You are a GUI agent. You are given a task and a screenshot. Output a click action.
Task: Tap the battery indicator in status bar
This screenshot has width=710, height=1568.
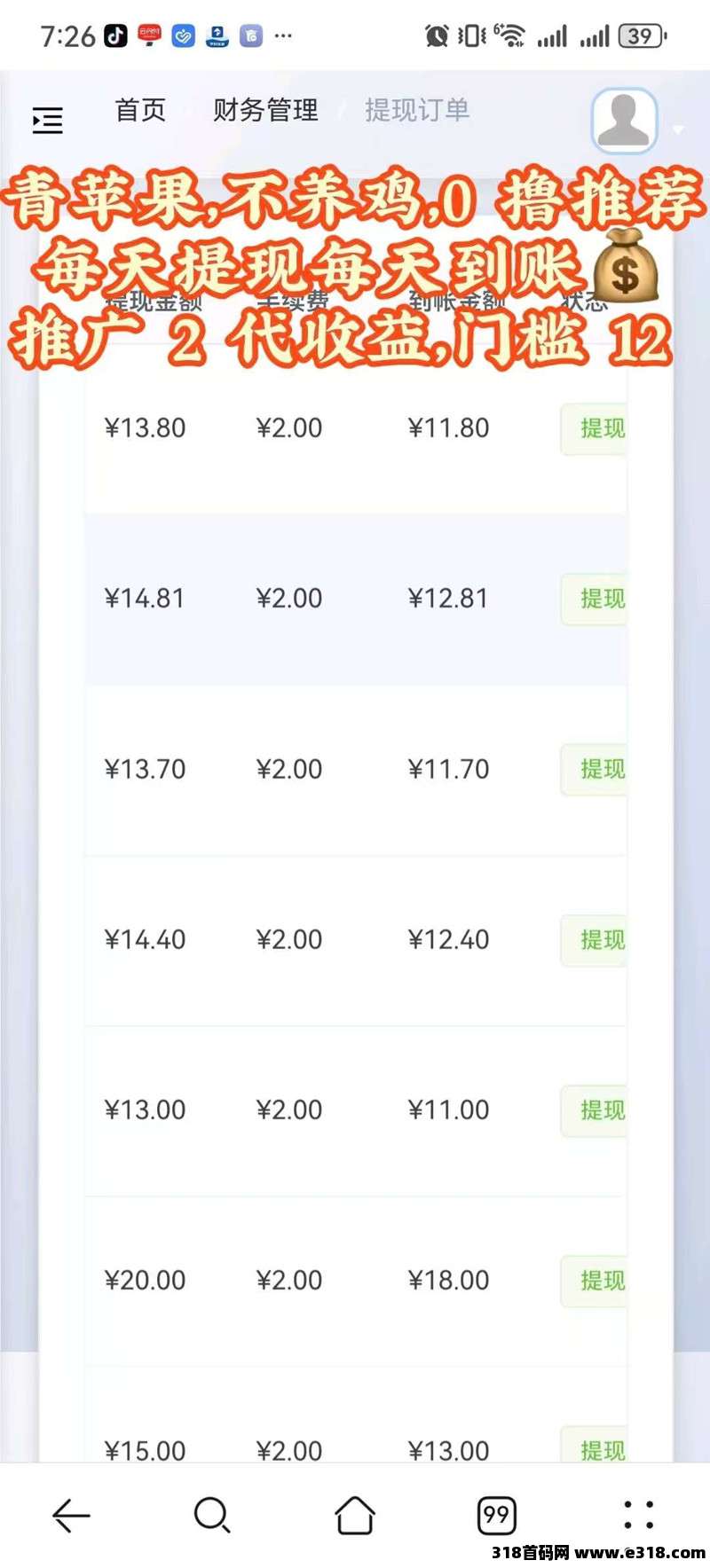pos(643,36)
